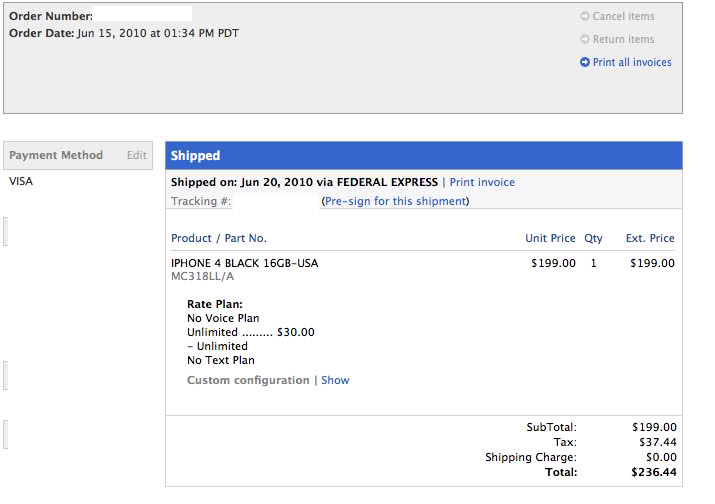This screenshot has width=715, height=504.
Task: Open the Print invoice link
Action: click(x=482, y=182)
